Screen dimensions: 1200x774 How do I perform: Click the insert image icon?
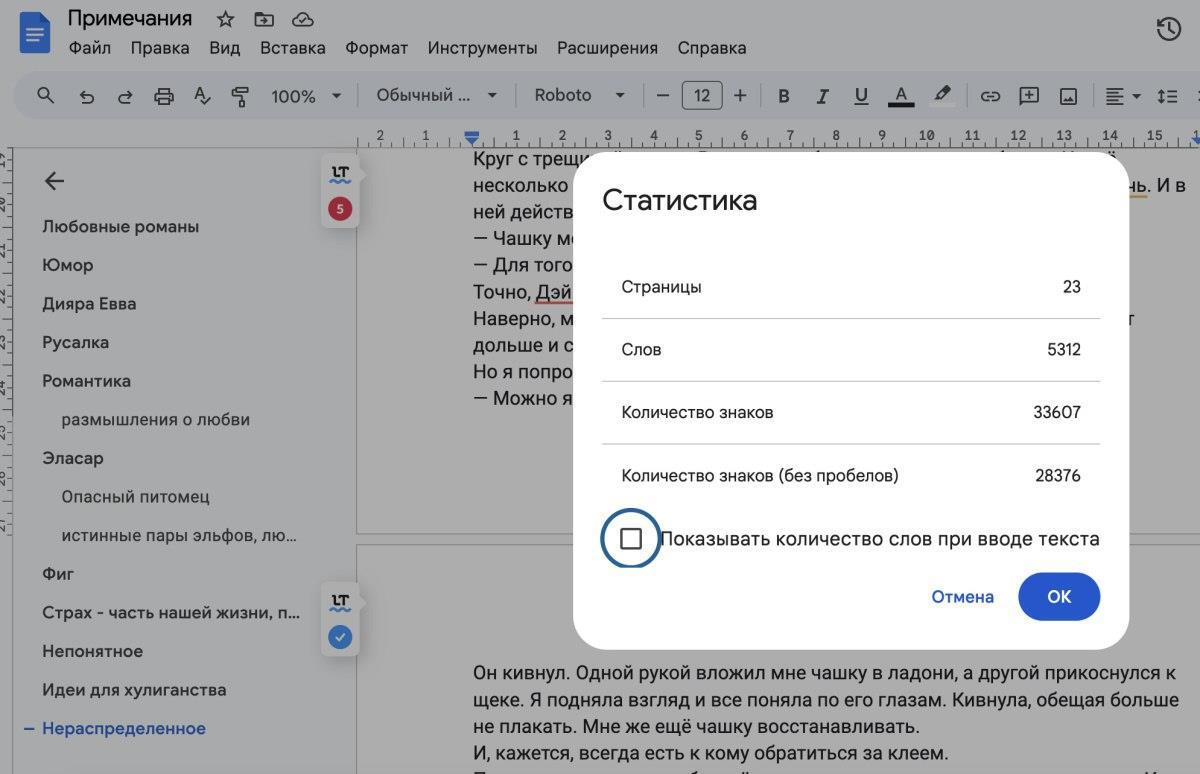coord(1068,96)
